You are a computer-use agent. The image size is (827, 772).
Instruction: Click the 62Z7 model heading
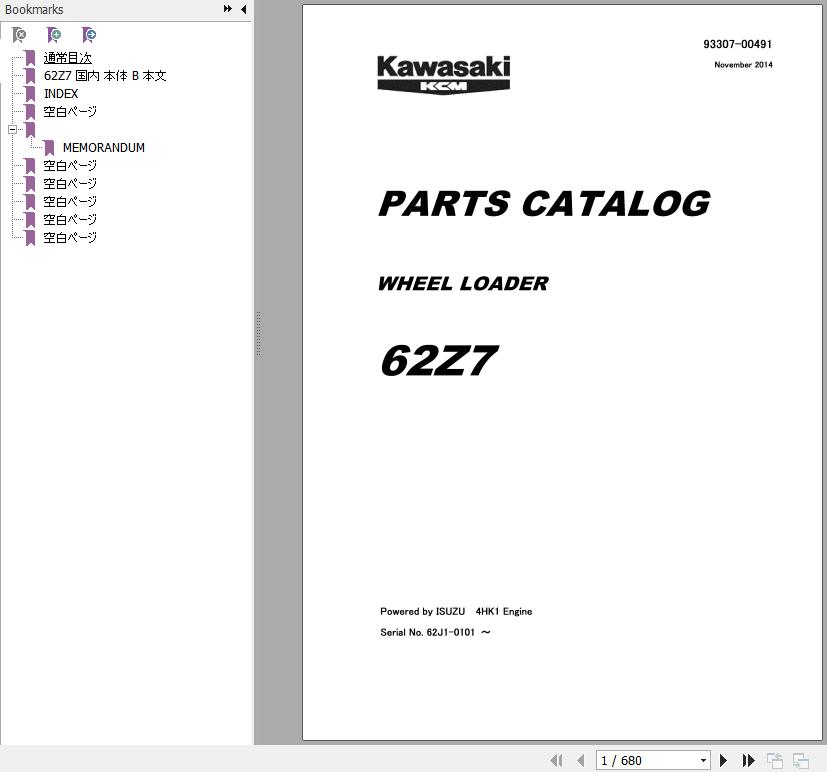439,361
